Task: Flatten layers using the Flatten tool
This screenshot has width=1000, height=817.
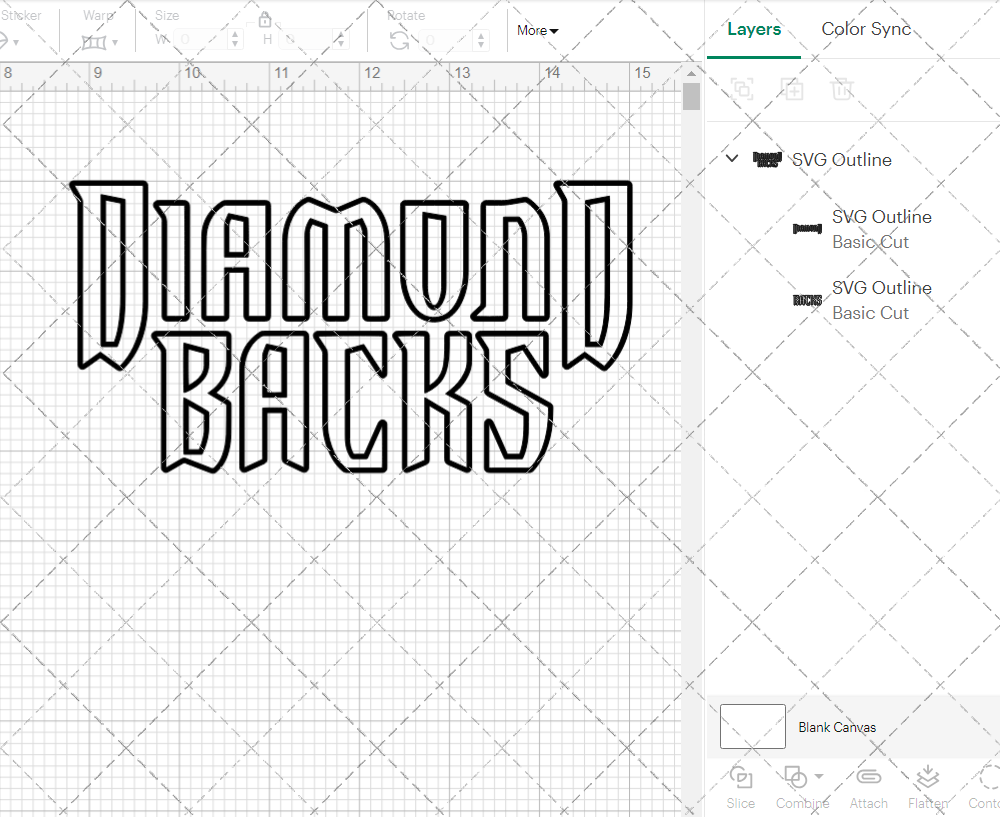Action: (x=927, y=786)
